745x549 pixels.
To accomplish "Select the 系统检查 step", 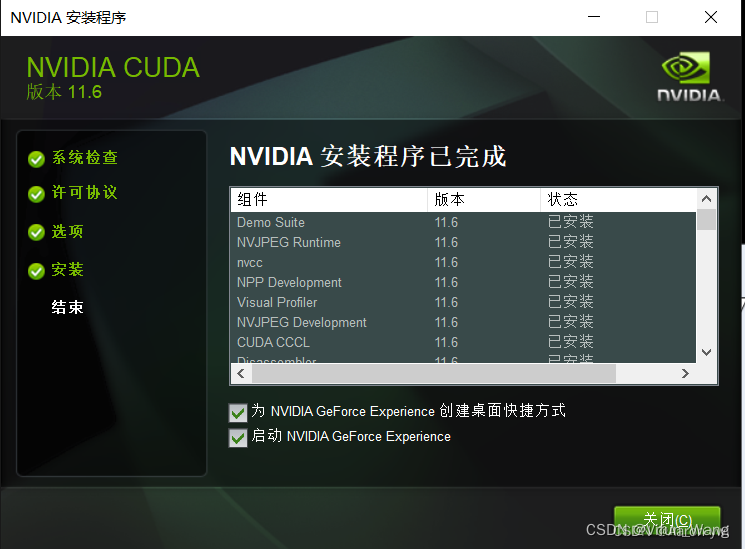I will tap(85, 158).
